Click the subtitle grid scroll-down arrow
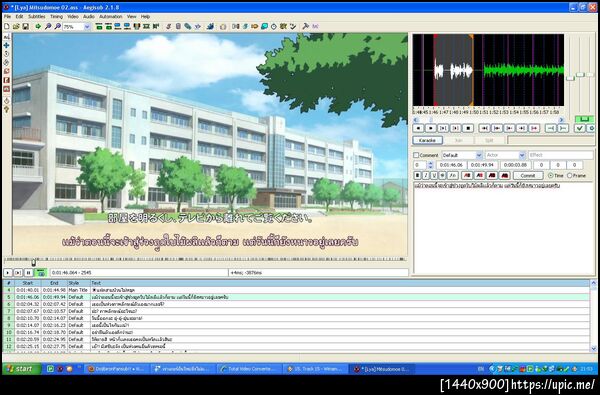 click(x=593, y=349)
